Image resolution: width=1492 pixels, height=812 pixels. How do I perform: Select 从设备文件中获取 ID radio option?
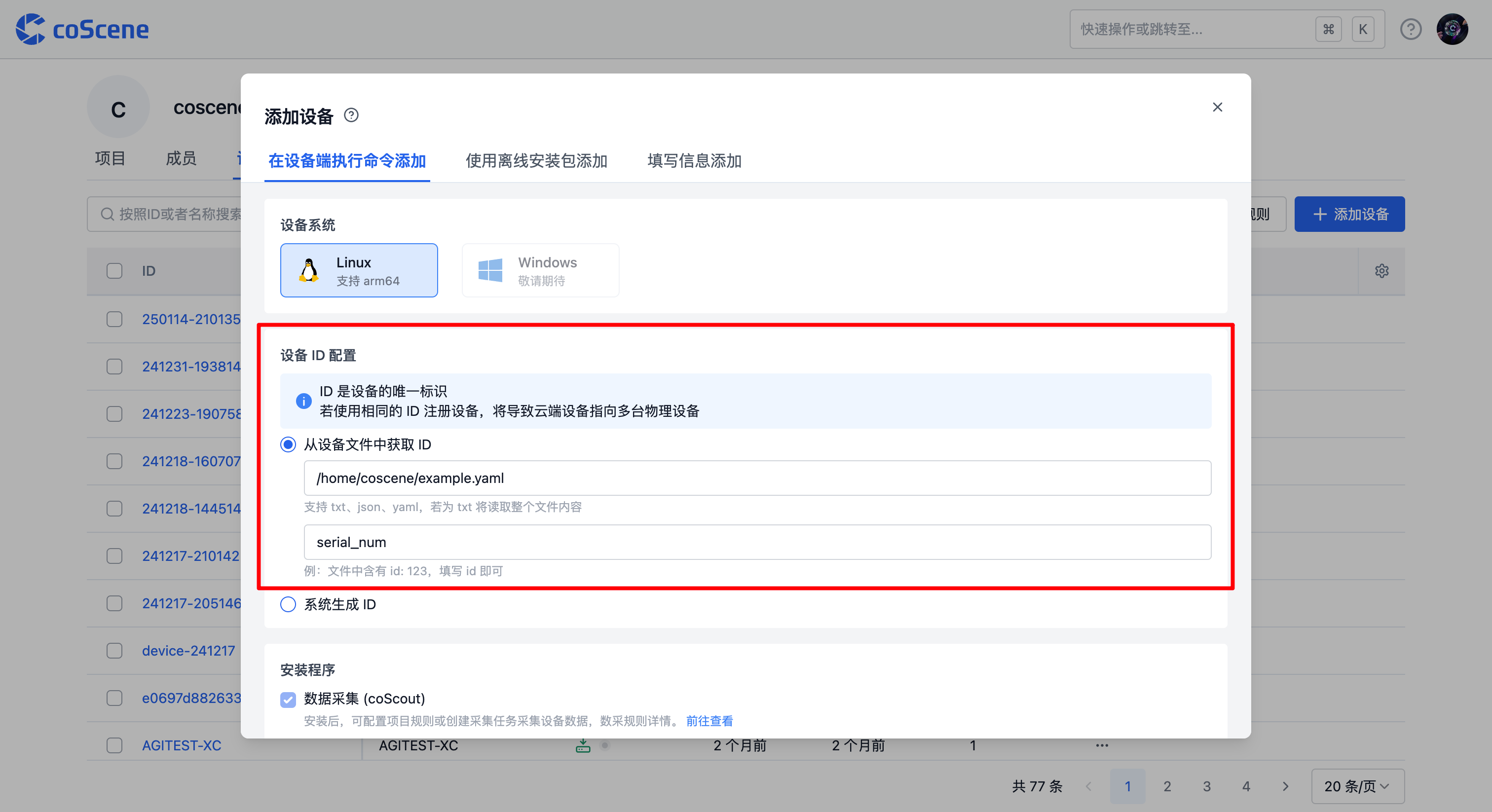tap(288, 444)
